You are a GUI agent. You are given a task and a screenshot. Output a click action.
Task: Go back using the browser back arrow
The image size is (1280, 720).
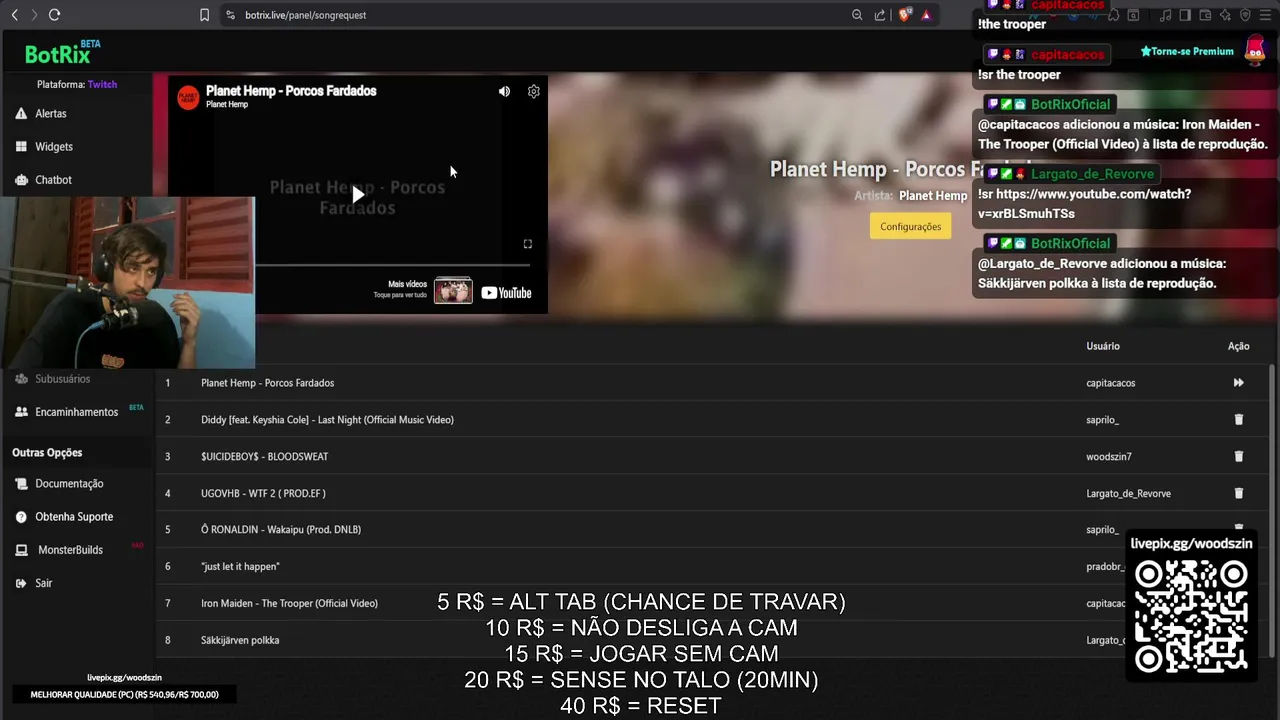pyautogui.click(x=14, y=15)
